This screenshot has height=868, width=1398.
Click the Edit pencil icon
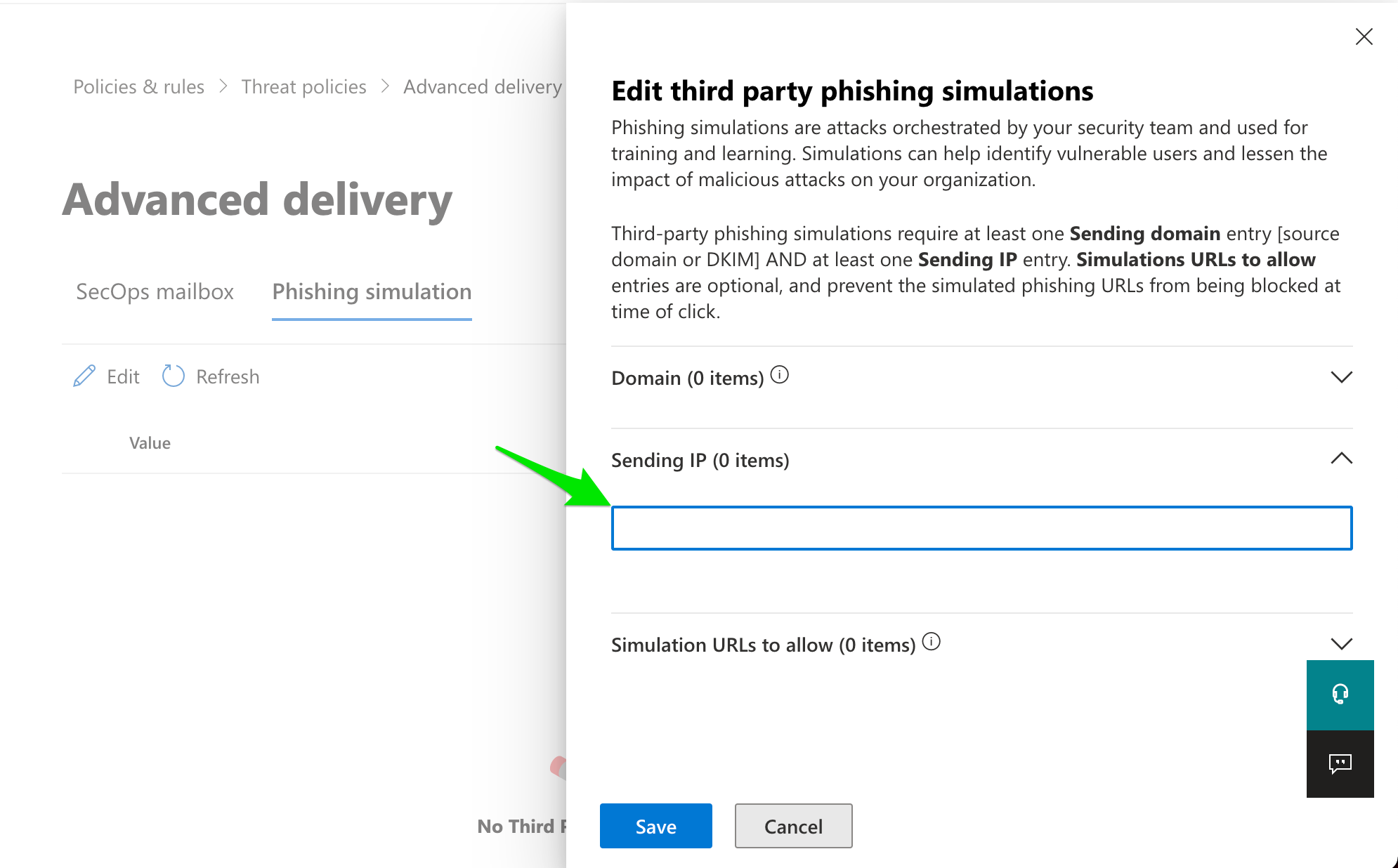(x=84, y=376)
